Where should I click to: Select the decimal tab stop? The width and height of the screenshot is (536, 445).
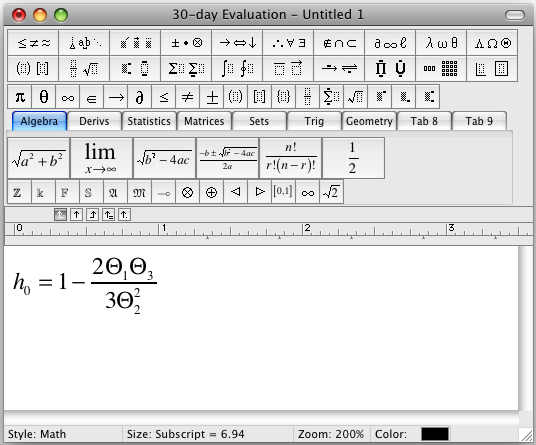(124, 215)
